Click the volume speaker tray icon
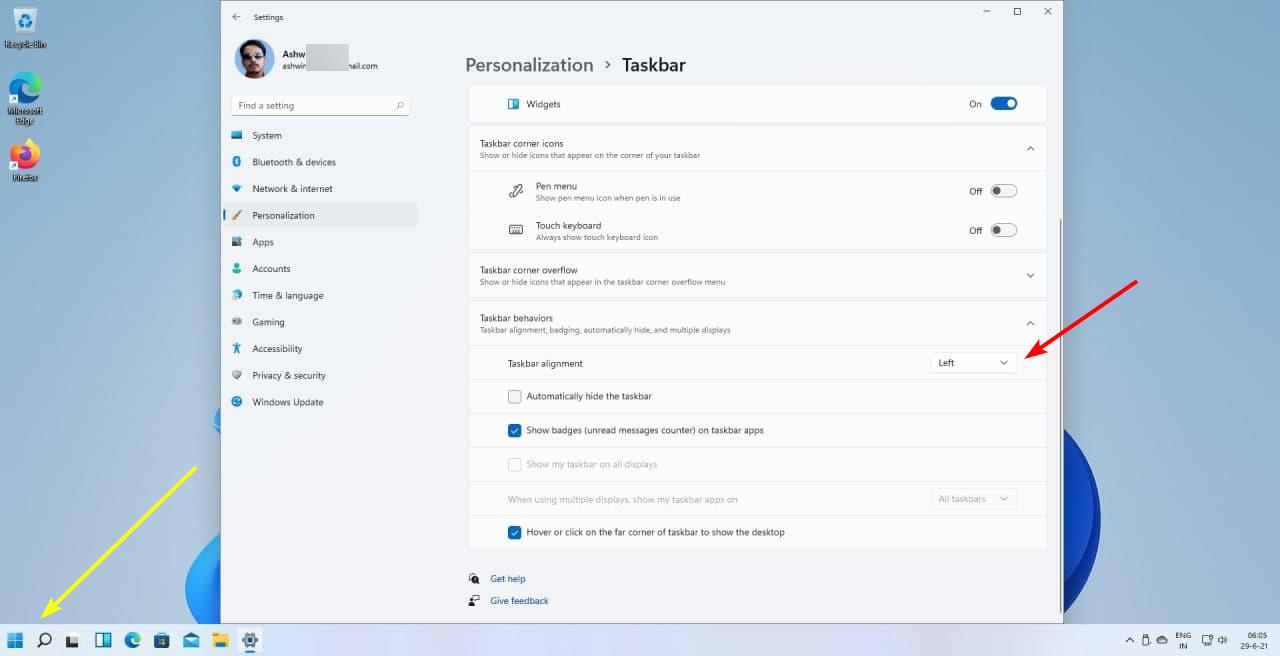1280x656 pixels. (1223, 640)
